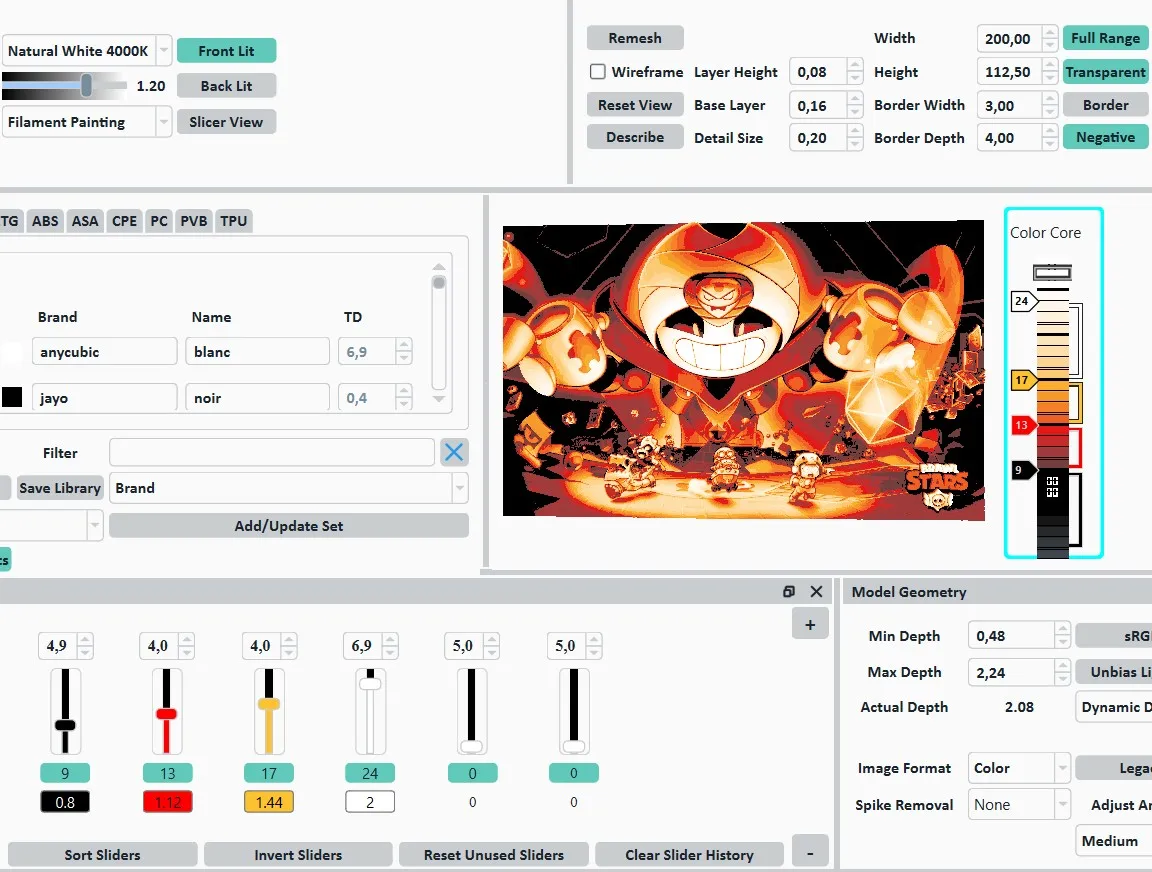Switch to the TPU material tab
This screenshot has height=872, width=1152.
point(234,221)
